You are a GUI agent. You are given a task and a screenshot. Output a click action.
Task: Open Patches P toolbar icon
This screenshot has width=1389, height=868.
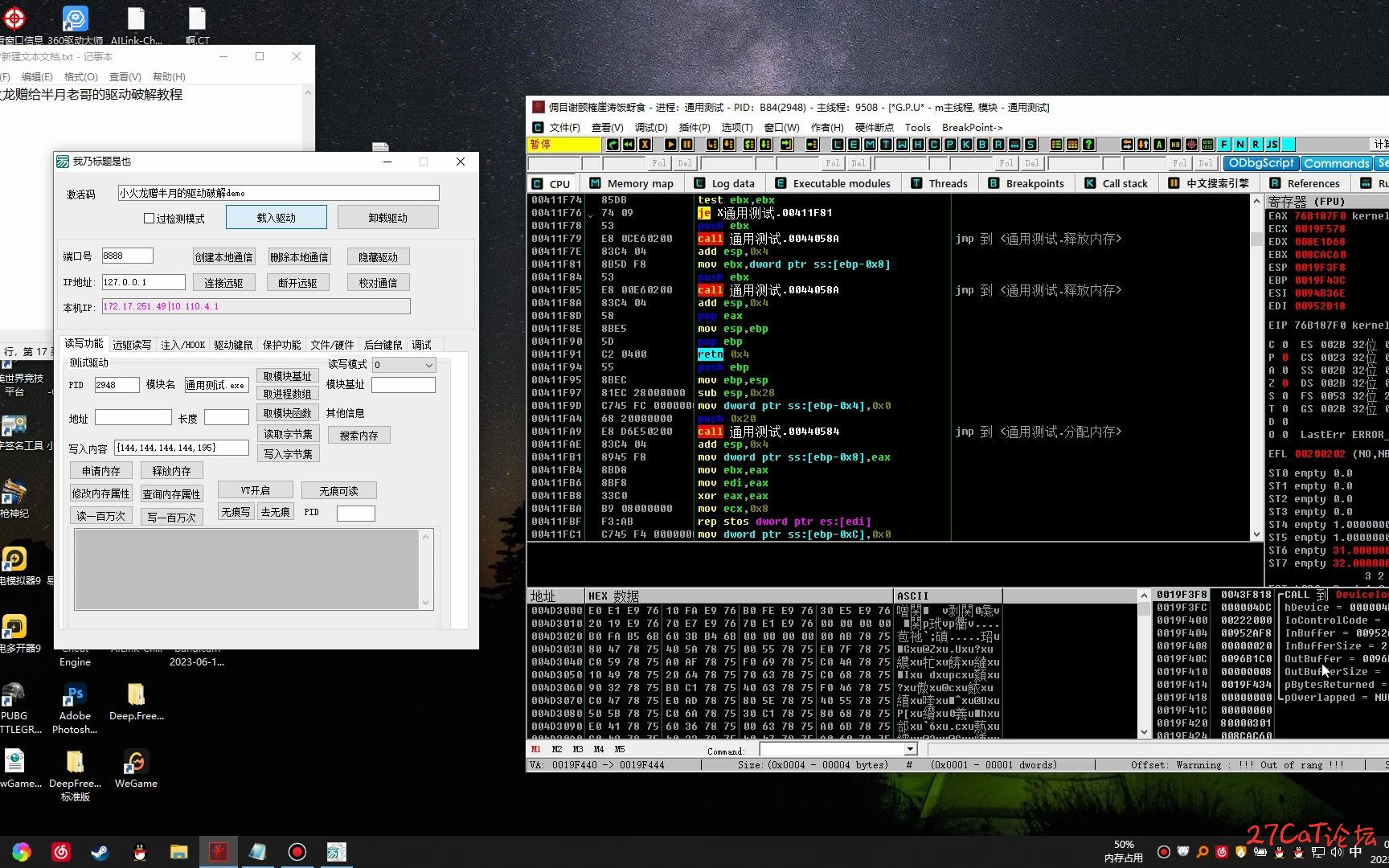coord(950,145)
